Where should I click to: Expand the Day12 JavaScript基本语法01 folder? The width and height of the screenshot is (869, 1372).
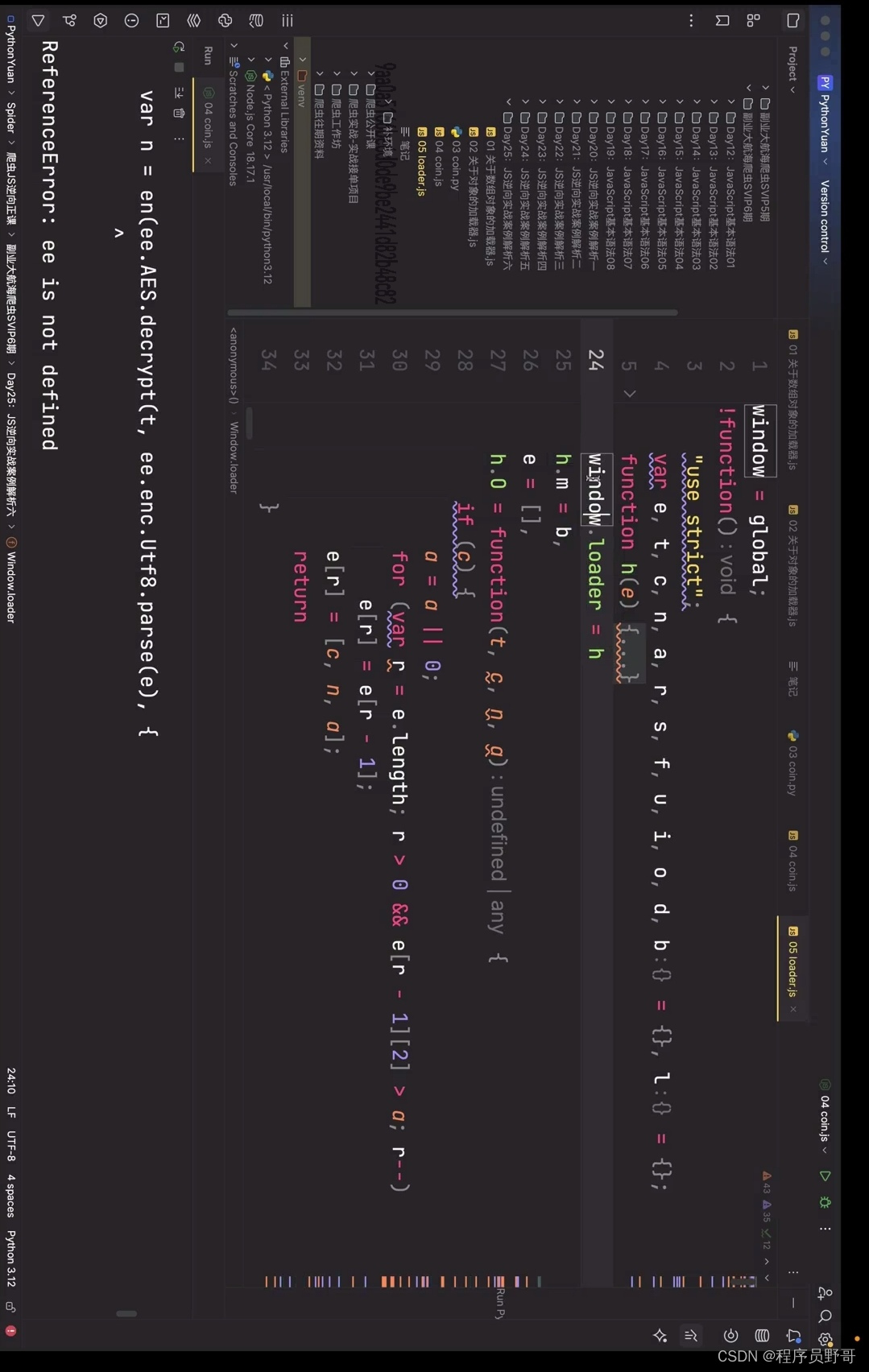click(731, 102)
